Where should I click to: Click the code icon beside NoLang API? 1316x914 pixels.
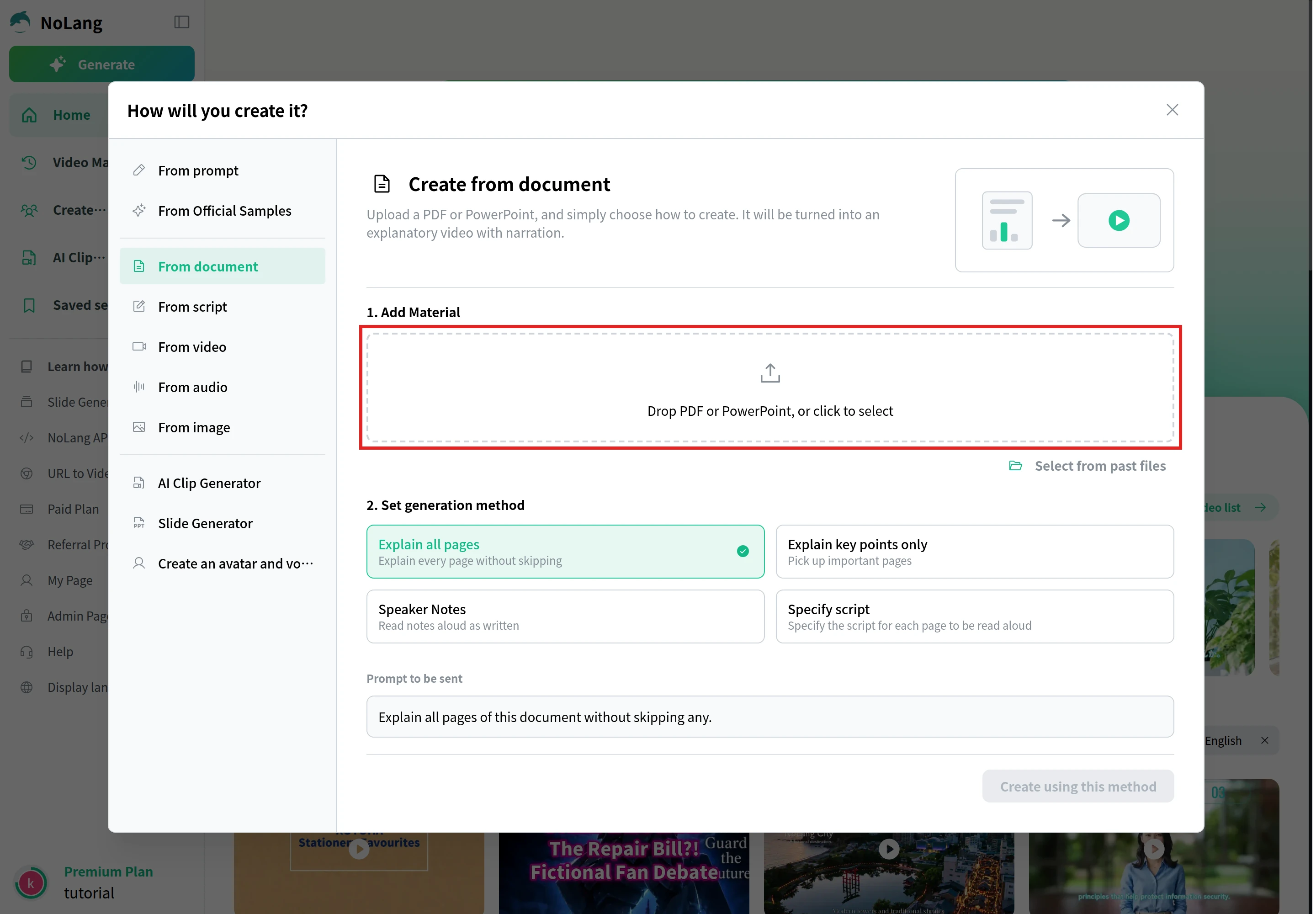[27, 438]
